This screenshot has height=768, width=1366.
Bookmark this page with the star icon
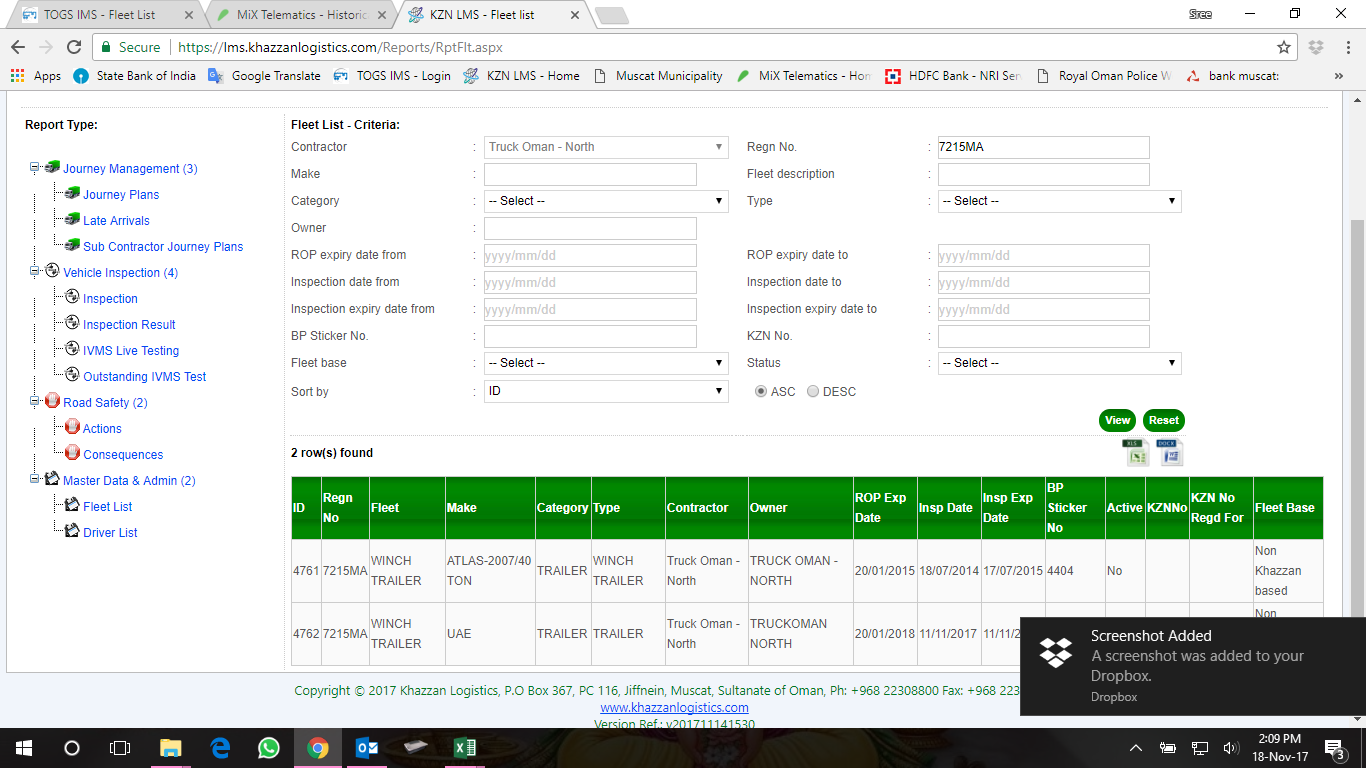(1284, 47)
